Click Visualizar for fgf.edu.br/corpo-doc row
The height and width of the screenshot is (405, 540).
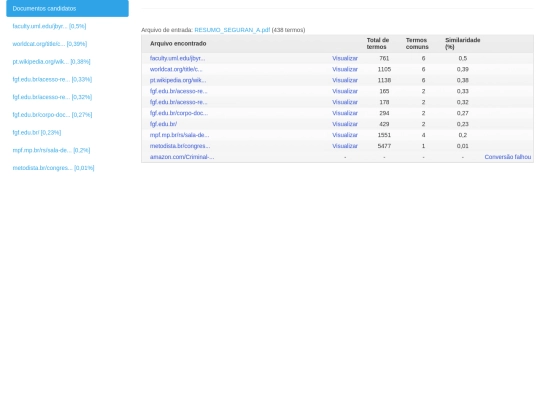click(345, 113)
